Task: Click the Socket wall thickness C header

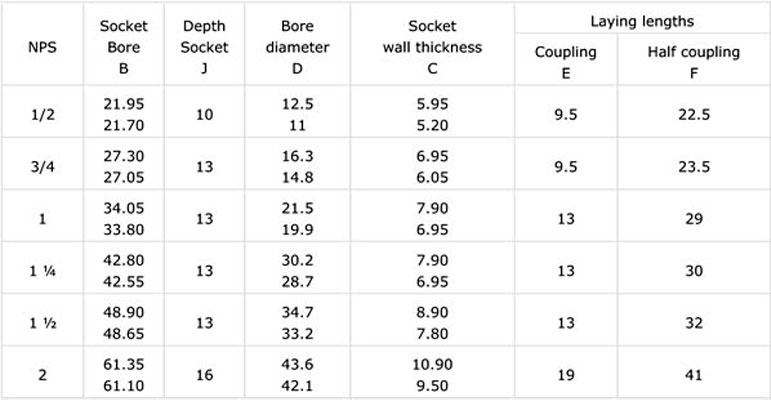Action: click(x=432, y=47)
